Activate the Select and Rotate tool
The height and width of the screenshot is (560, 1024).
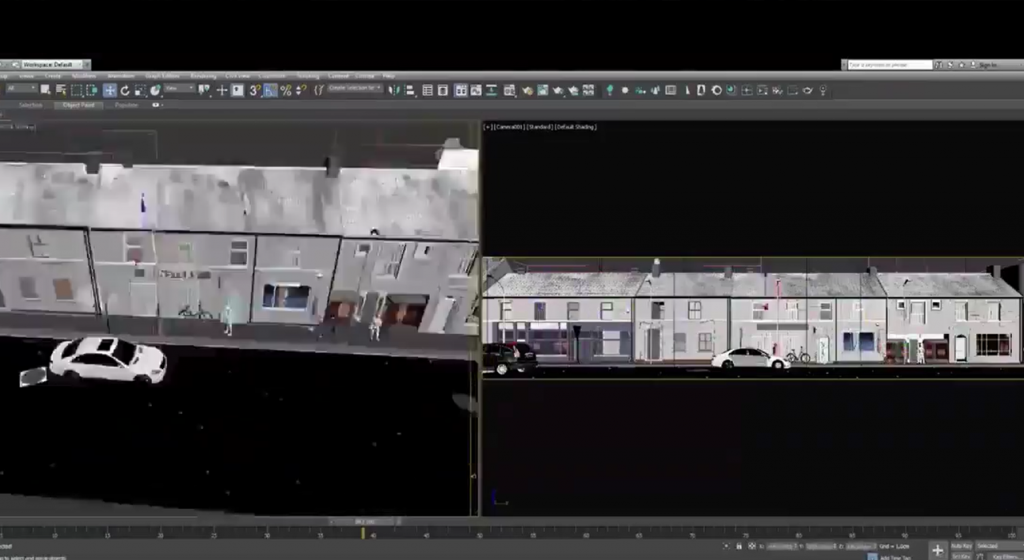click(x=125, y=90)
